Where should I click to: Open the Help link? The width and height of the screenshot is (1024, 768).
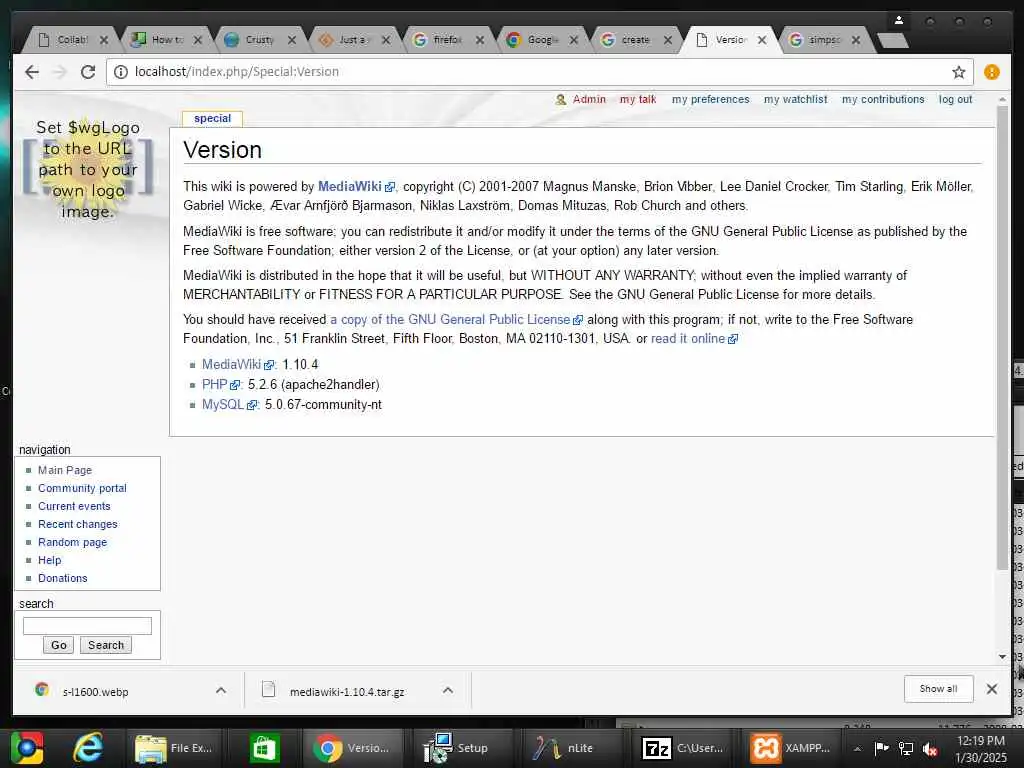coord(50,560)
